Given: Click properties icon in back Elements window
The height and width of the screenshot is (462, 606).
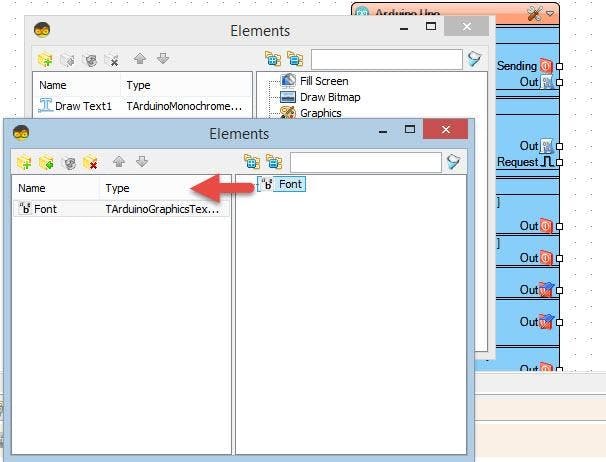Looking at the screenshot, I should [91, 60].
